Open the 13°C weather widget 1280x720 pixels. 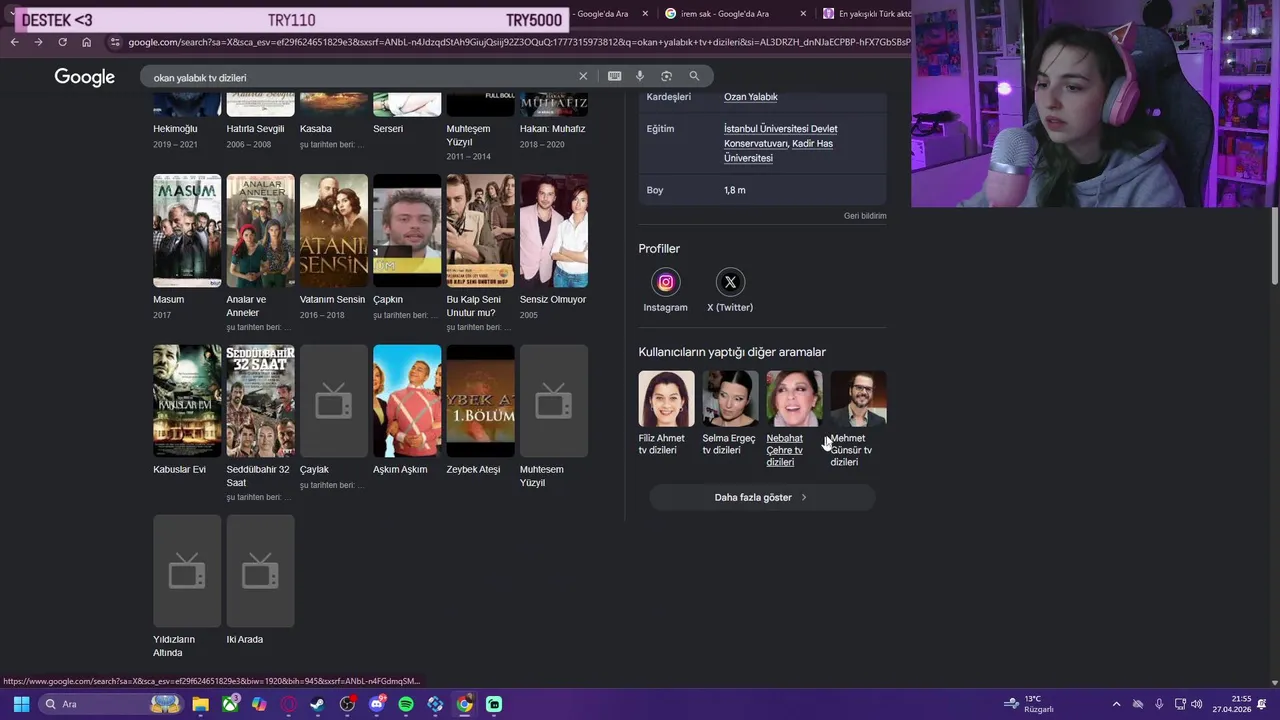coord(1029,704)
